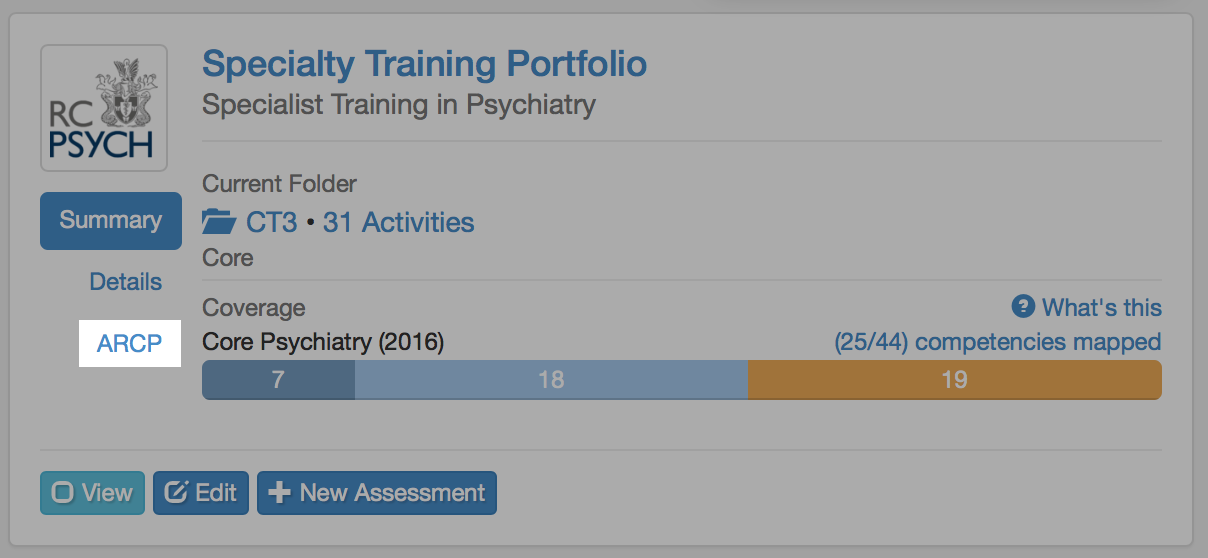Click the dark blue coverage segment labeled 7

[x=278, y=380]
